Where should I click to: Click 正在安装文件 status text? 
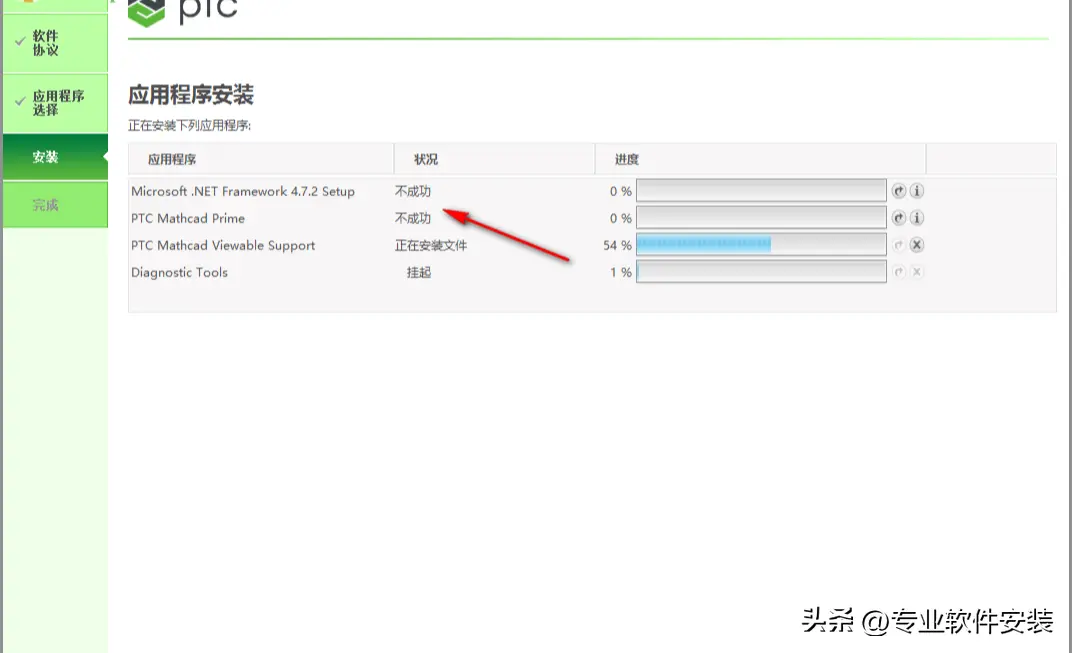(431, 245)
